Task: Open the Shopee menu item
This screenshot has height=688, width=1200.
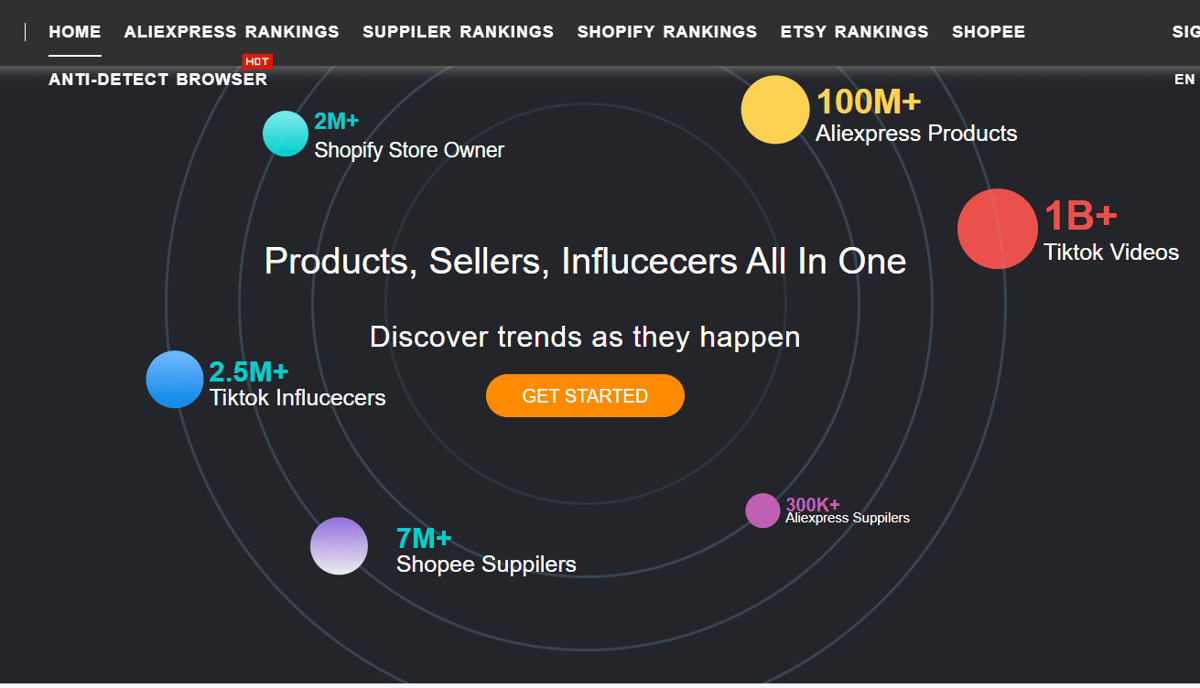Action: (x=988, y=32)
